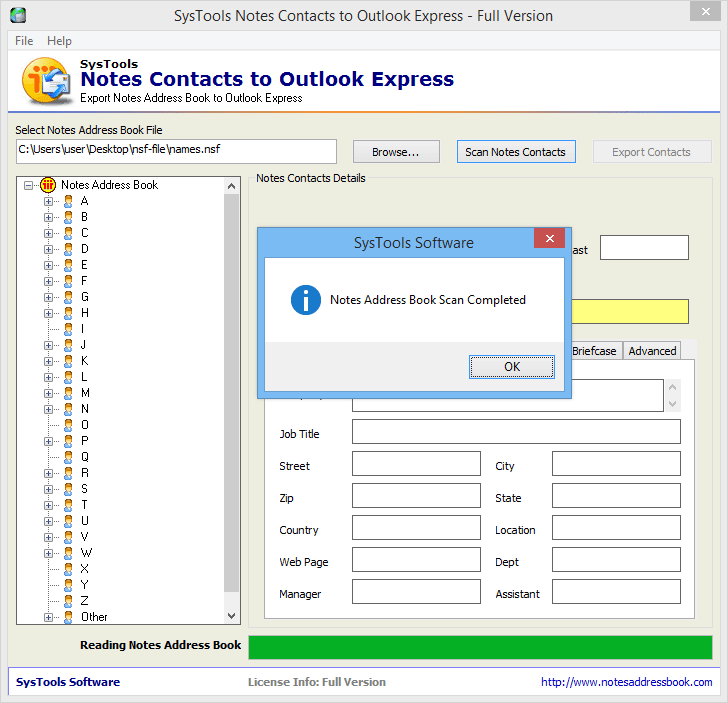
Task: Click the contact icon beside letter N
Action: point(68,409)
